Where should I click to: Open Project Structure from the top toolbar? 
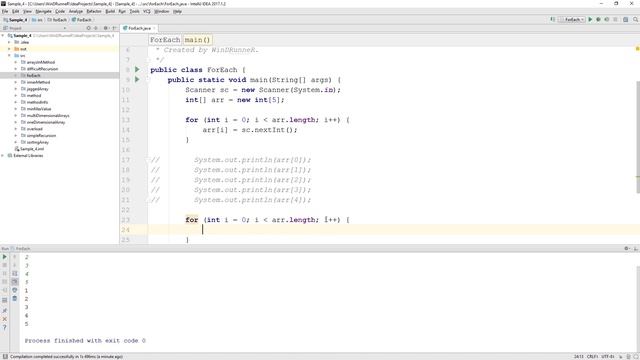[625, 20]
